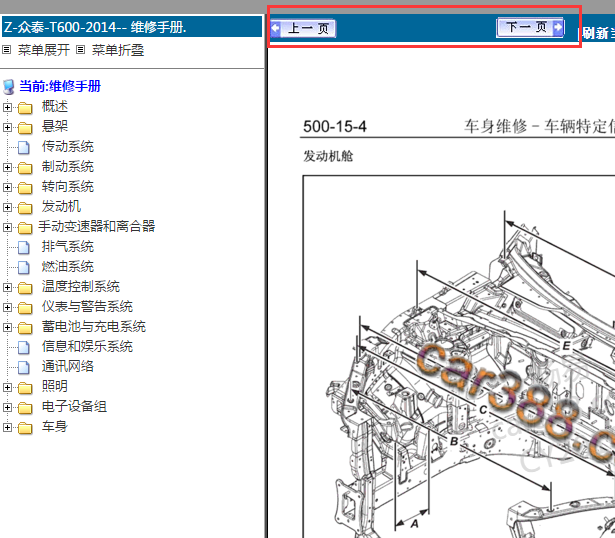Expand the 仪表与警告系统 plus sign

(7, 307)
